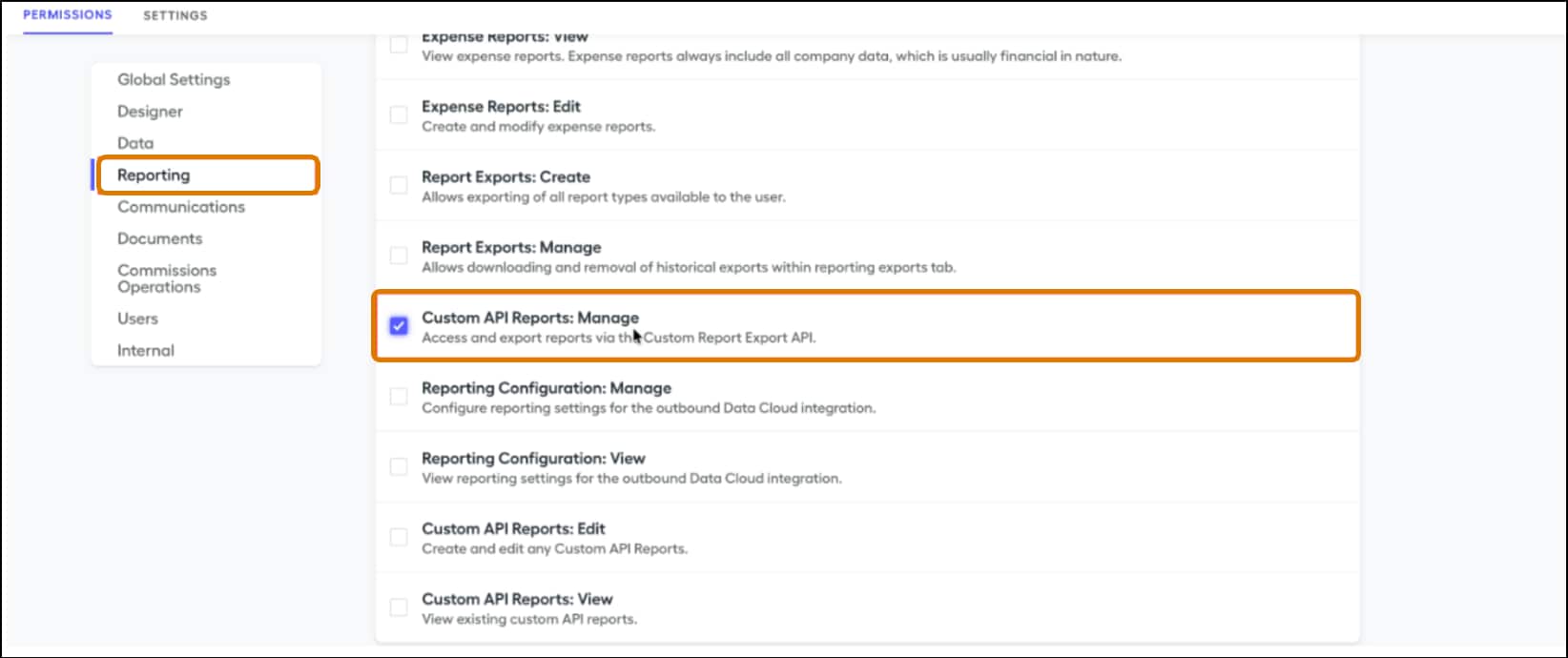
Task: Click the 'Report Exports: Manage' title
Action: coord(511,248)
